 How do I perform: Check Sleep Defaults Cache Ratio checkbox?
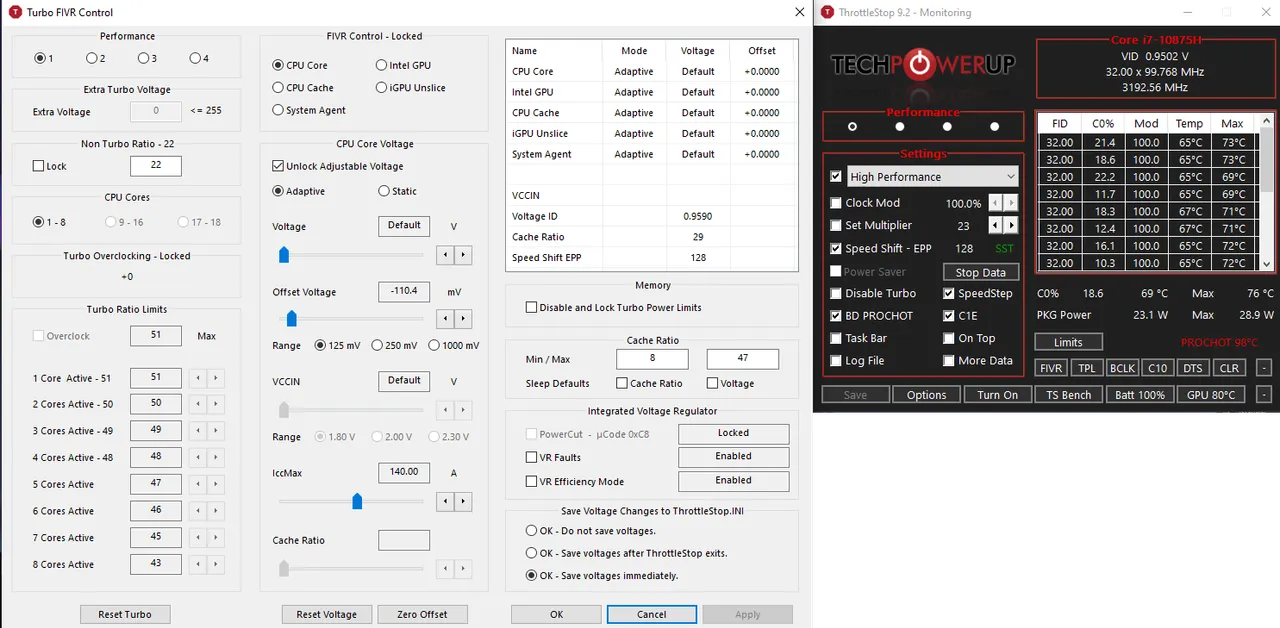point(622,383)
